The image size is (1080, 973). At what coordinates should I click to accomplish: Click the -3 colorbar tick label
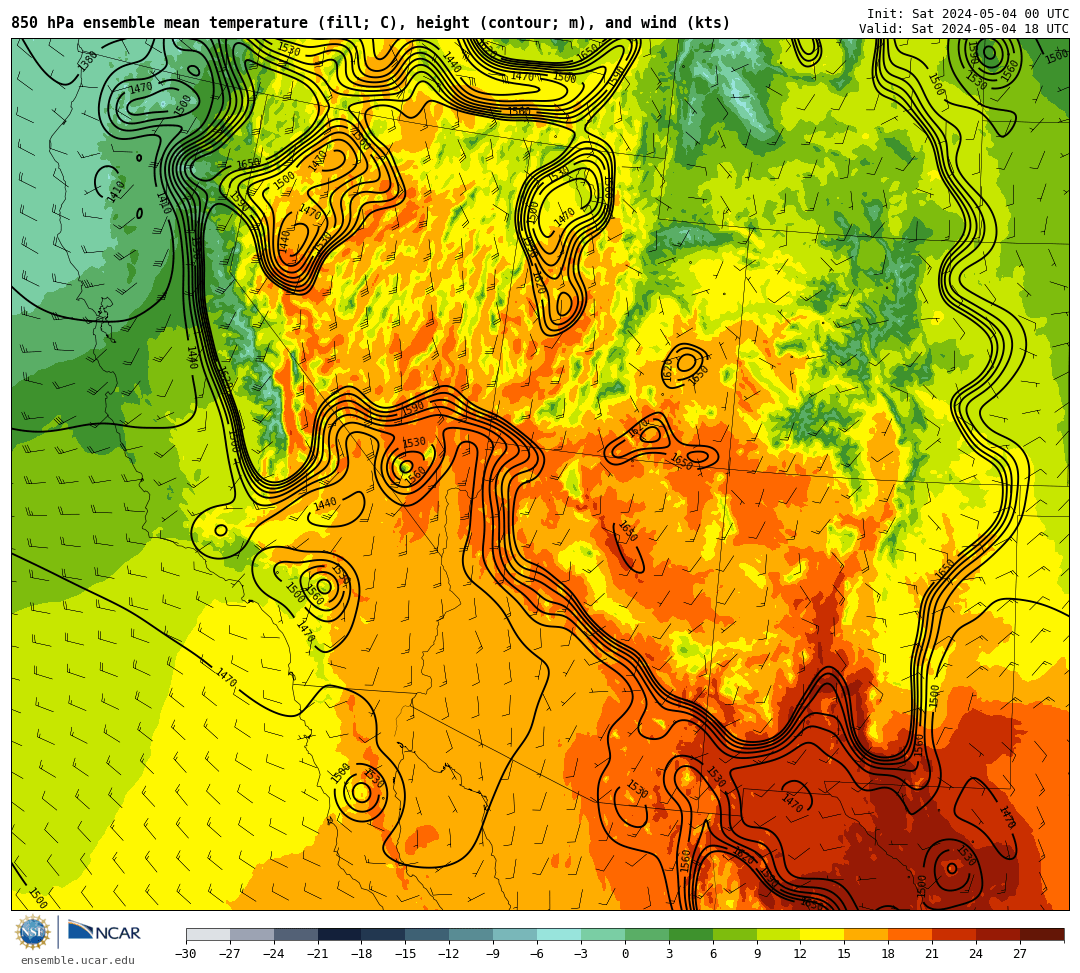click(x=580, y=954)
